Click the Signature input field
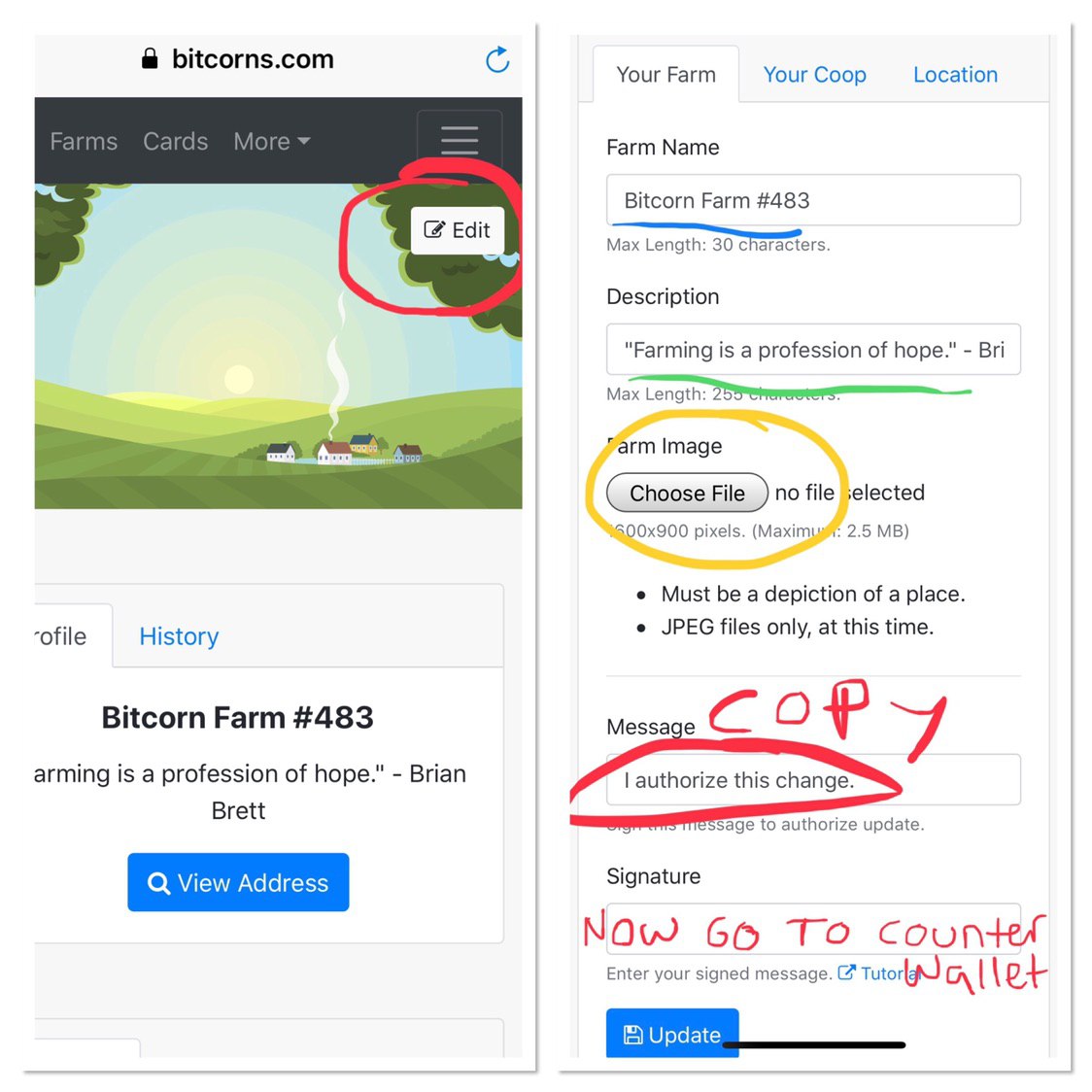The width and height of the screenshot is (1092, 1092). [x=813, y=929]
